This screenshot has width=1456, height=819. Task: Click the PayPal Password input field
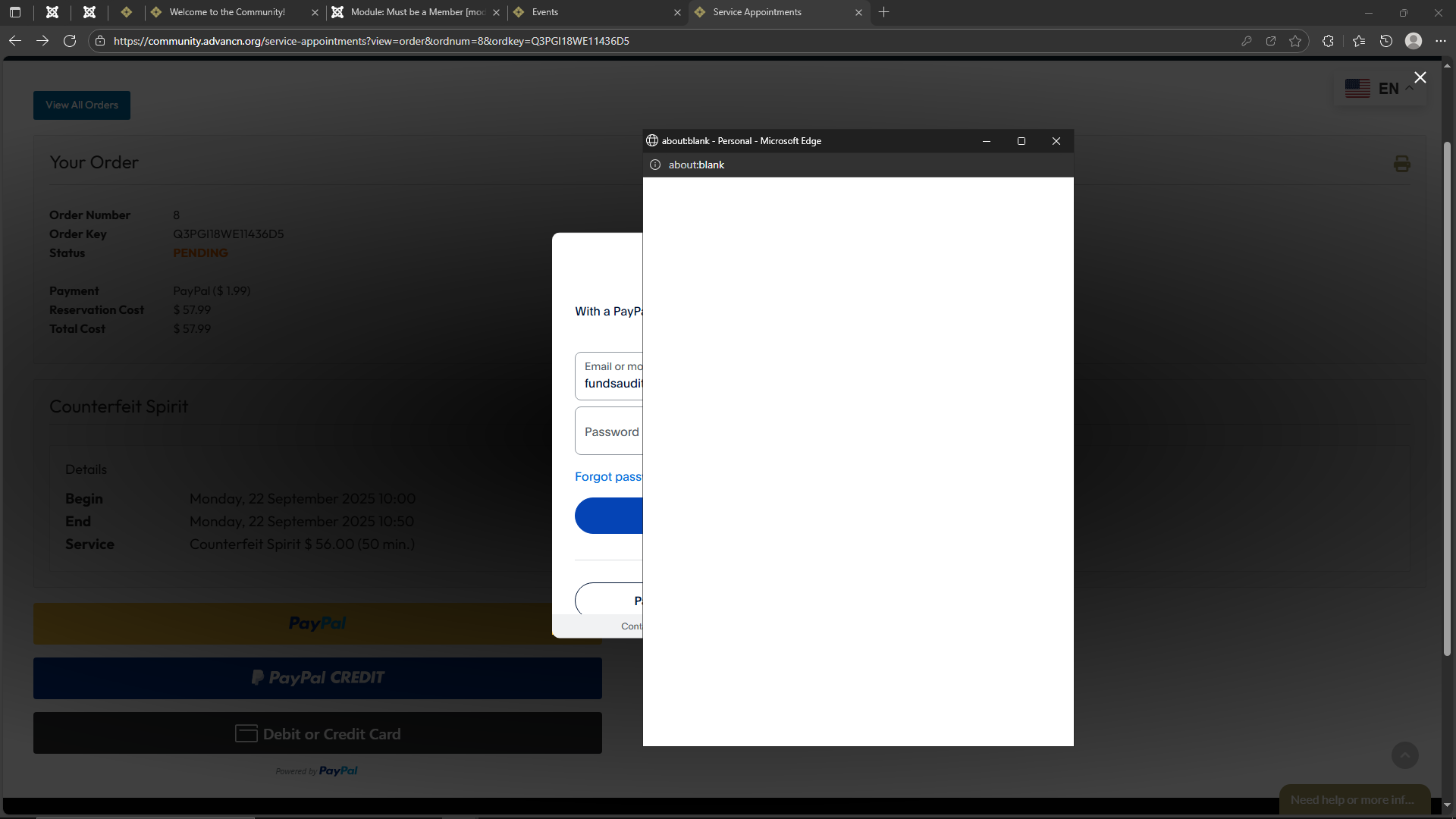(610, 431)
